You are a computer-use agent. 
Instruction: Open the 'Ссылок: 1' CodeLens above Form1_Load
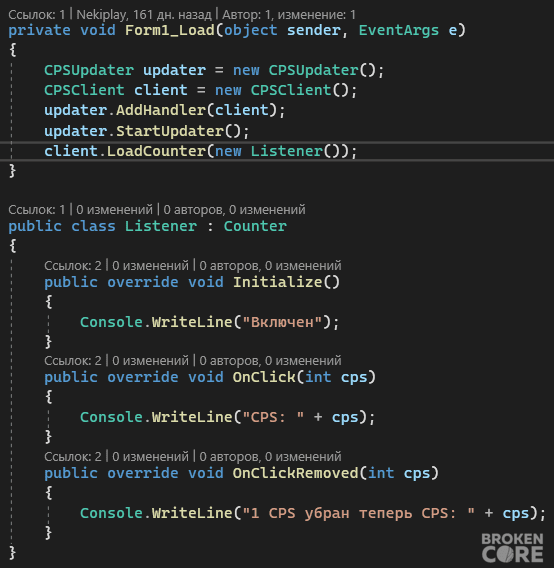(x=37, y=14)
